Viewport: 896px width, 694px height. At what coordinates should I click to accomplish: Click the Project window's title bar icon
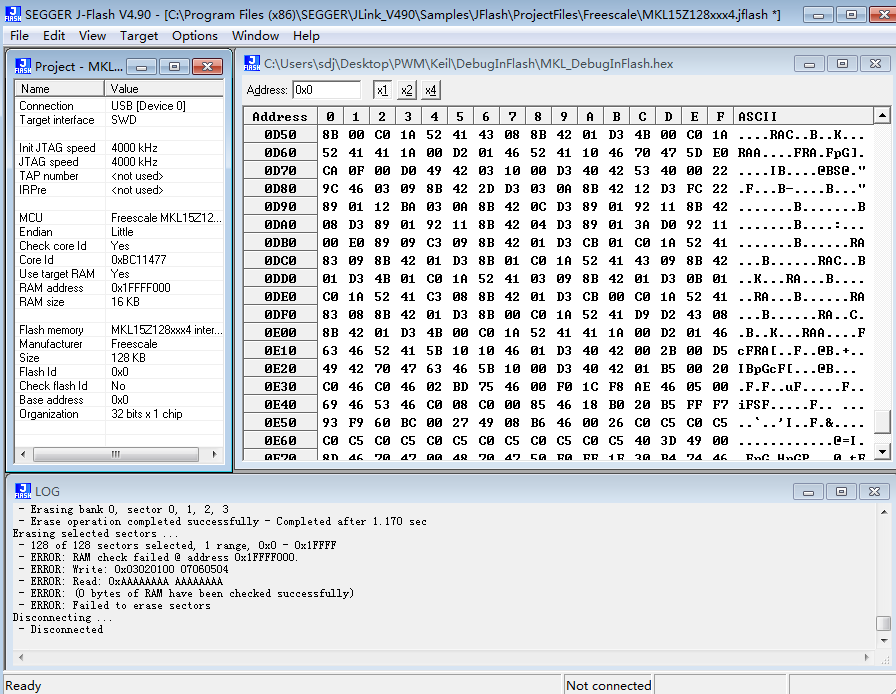pos(22,66)
